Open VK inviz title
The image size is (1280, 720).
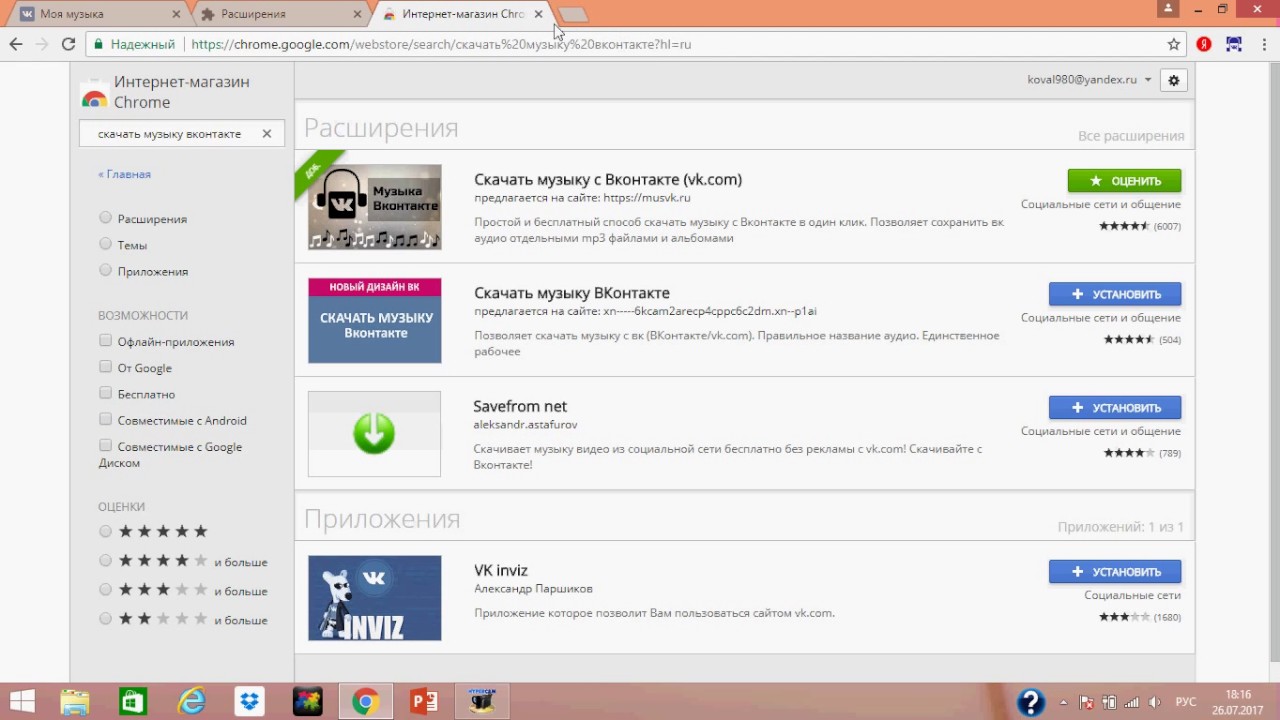[501, 570]
